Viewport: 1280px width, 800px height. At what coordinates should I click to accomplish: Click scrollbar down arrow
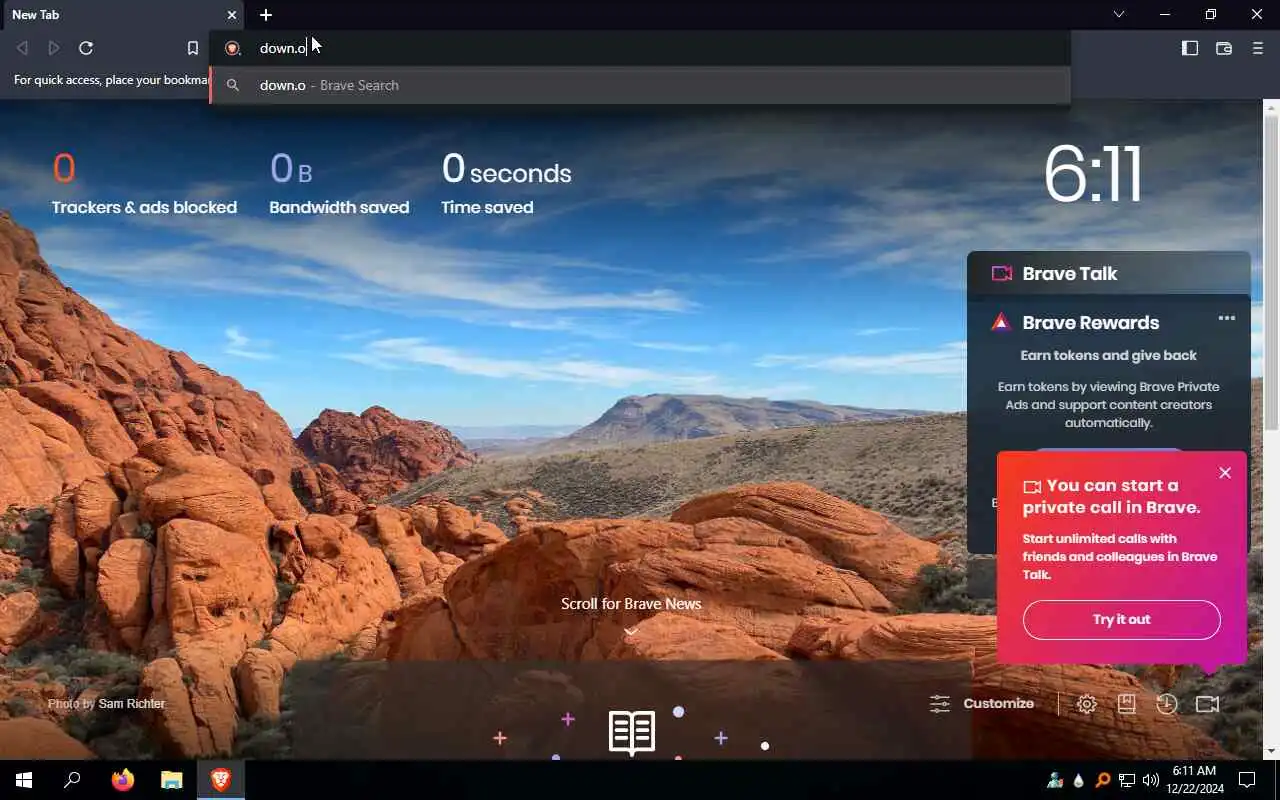click(1271, 751)
